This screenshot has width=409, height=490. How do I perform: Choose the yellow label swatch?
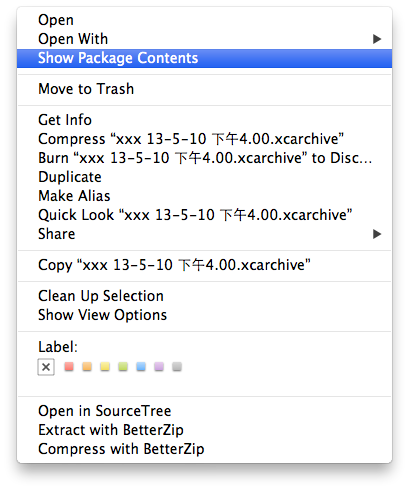coord(105,367)
